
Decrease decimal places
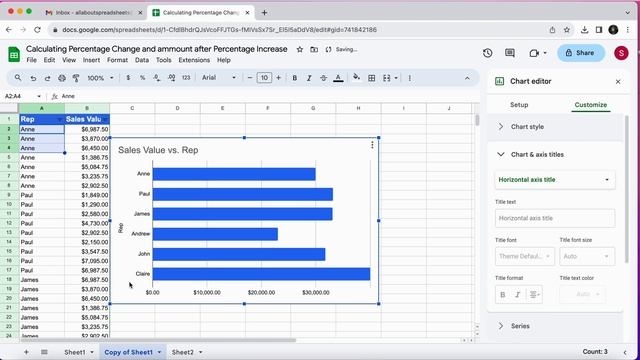click(x=157, y=78)
